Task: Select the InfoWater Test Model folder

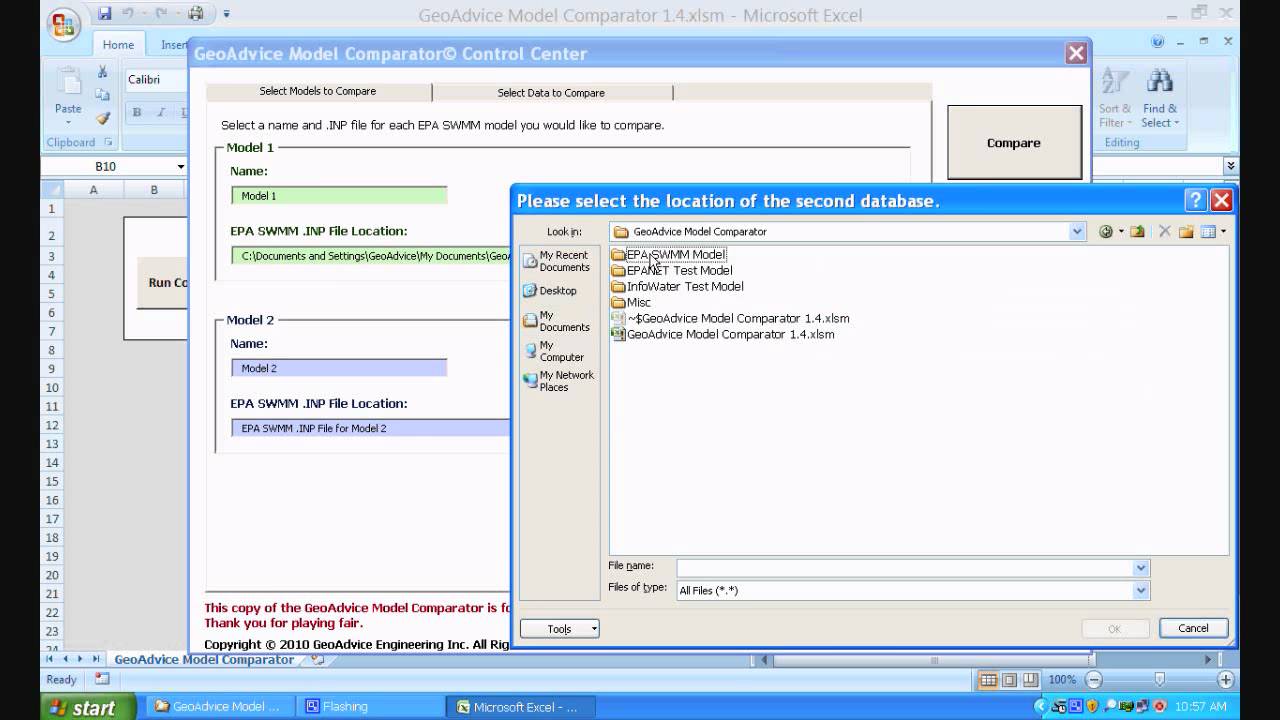Action: (x=678, y=286)
